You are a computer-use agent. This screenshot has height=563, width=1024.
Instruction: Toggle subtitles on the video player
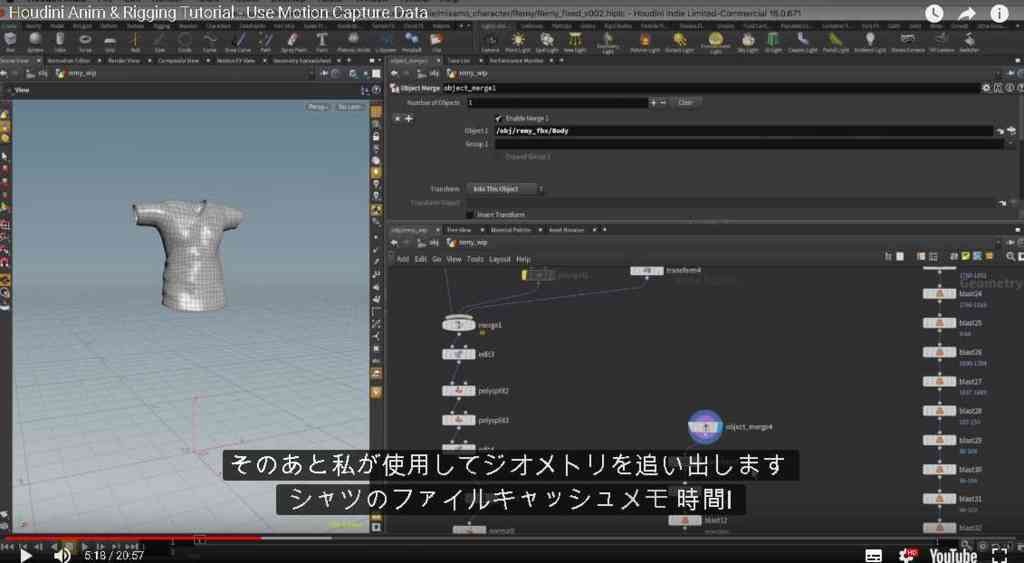873,555
